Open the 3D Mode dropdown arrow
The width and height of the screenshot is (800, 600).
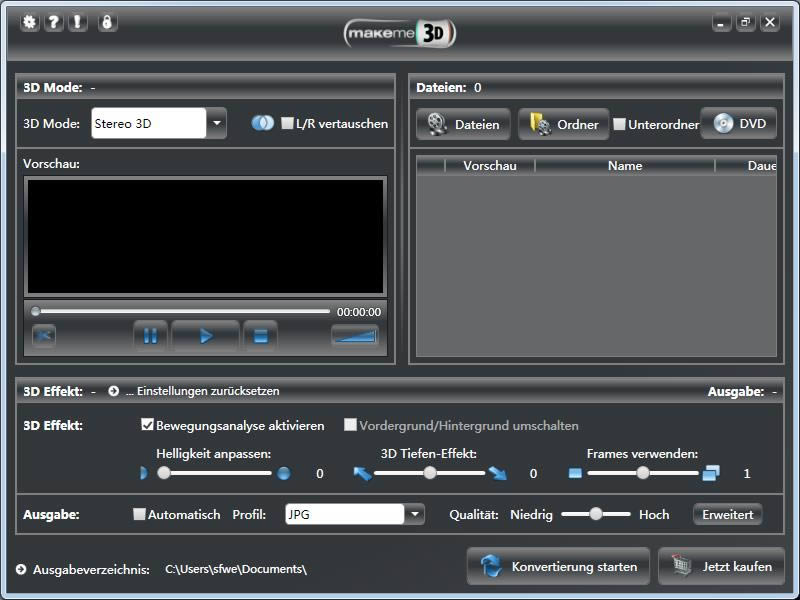[217, 123]
